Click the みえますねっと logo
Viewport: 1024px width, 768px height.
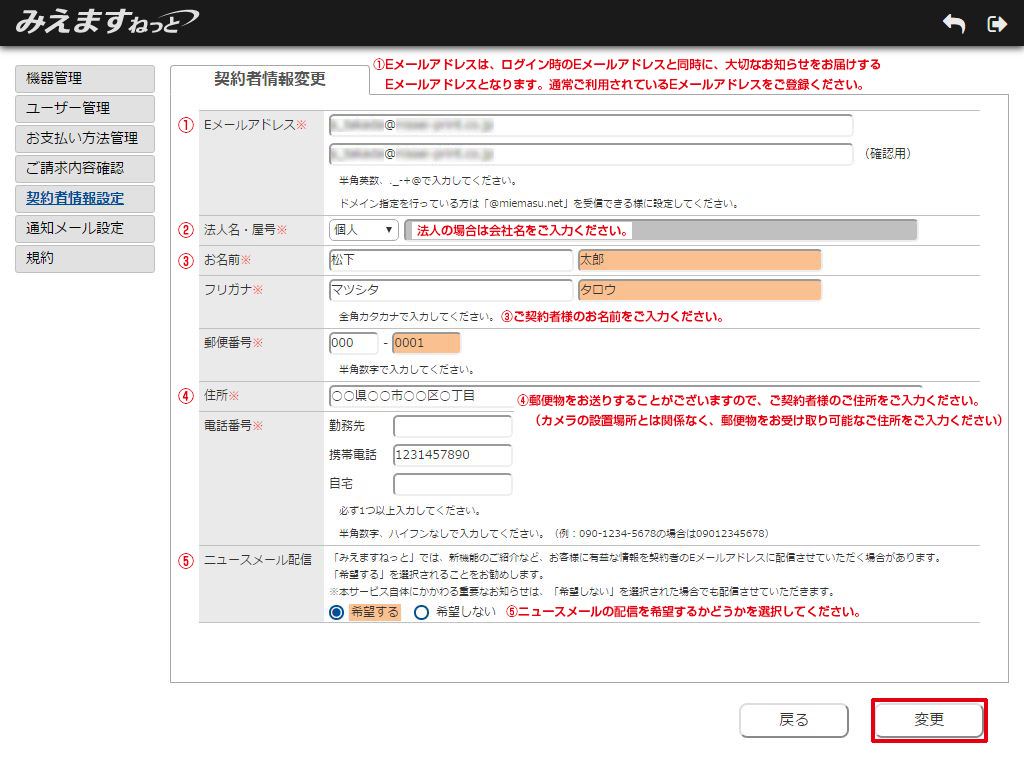pos(106,21)
